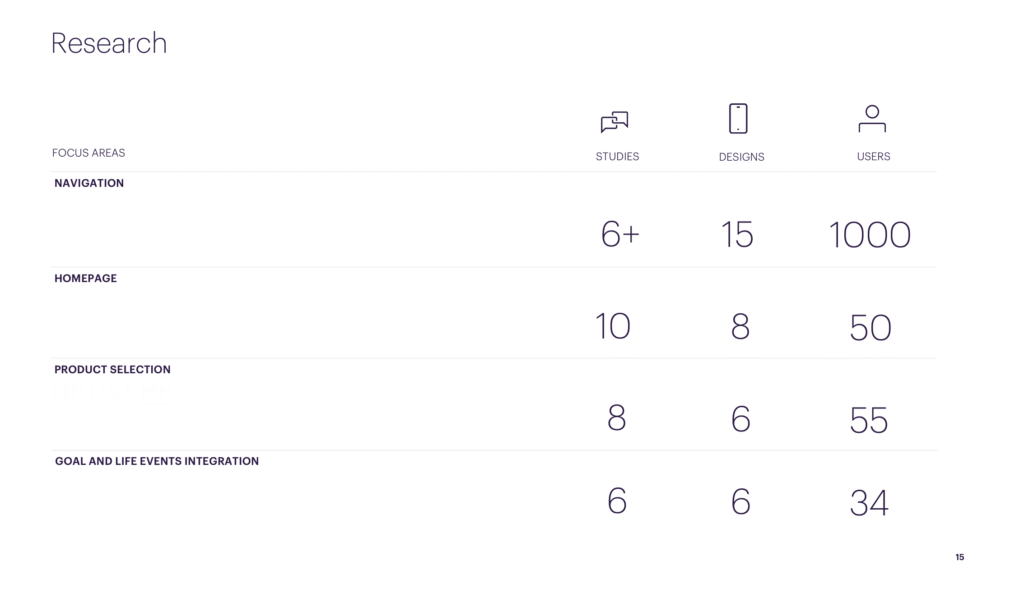1024x594 pixels.
Task: Click the 6+ studies value for Navigation
Action: click(x=620, y=234)
